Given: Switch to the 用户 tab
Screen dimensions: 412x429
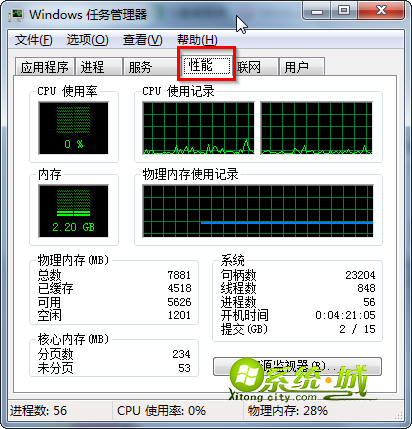Looking at the screenshot, I should pos(301,67).
